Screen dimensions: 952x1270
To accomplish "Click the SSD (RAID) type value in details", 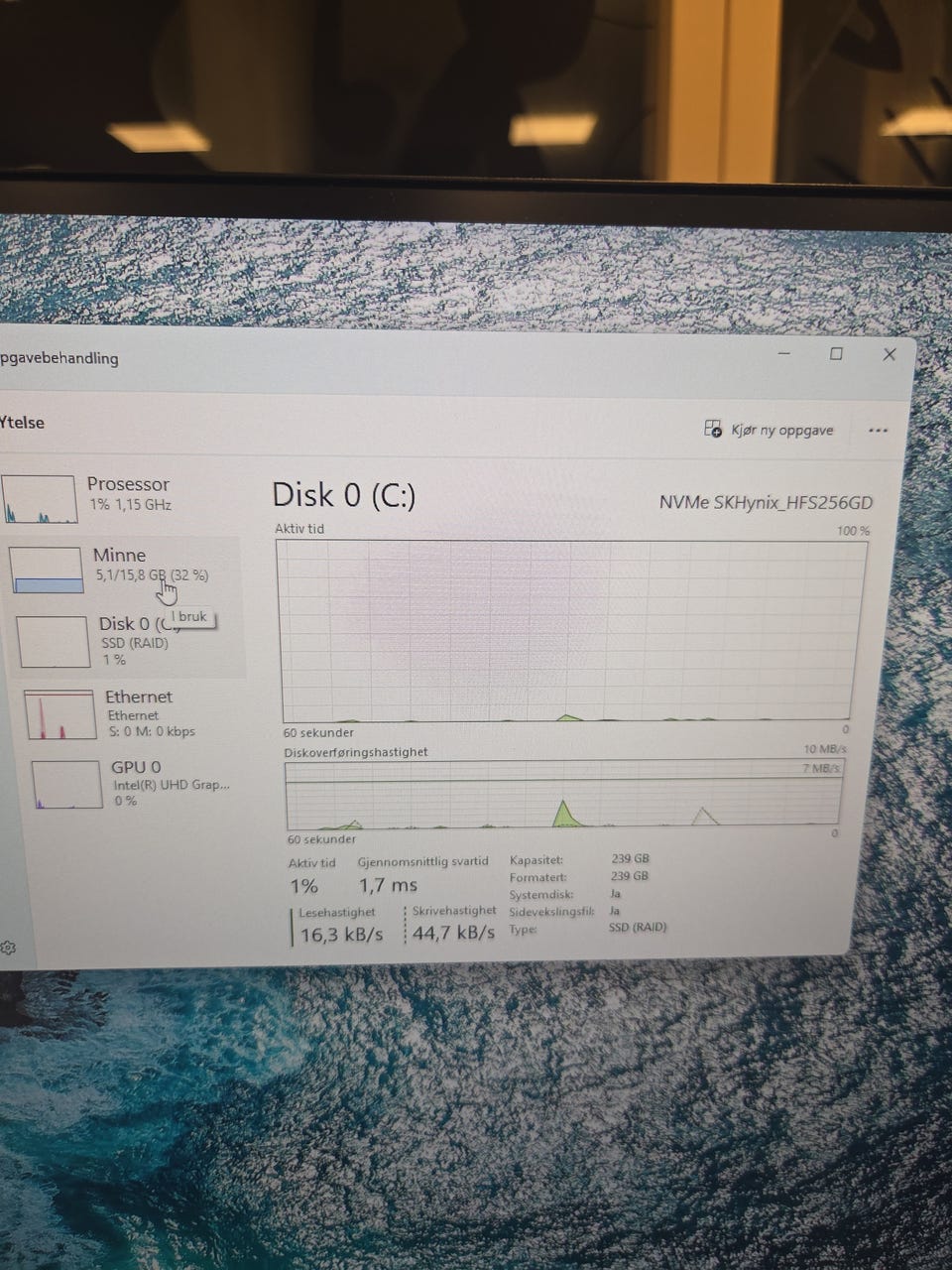I will coord(638,928).
